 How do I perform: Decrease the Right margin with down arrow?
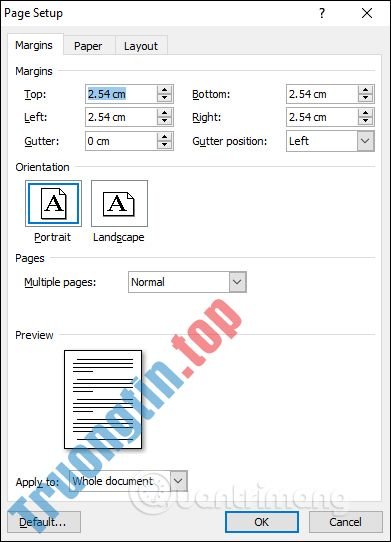365,121
